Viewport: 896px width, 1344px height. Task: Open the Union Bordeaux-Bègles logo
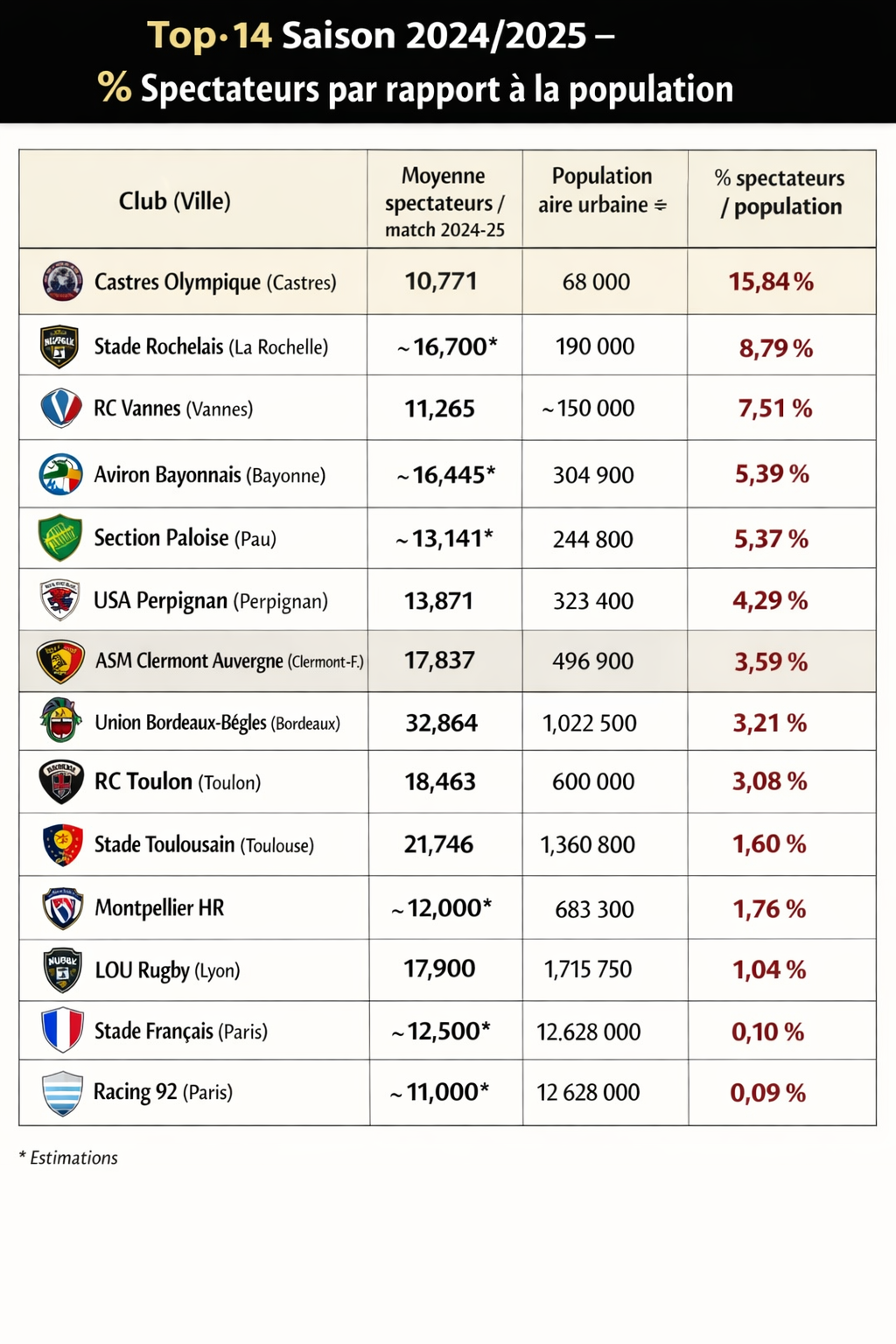click(60, 722)
